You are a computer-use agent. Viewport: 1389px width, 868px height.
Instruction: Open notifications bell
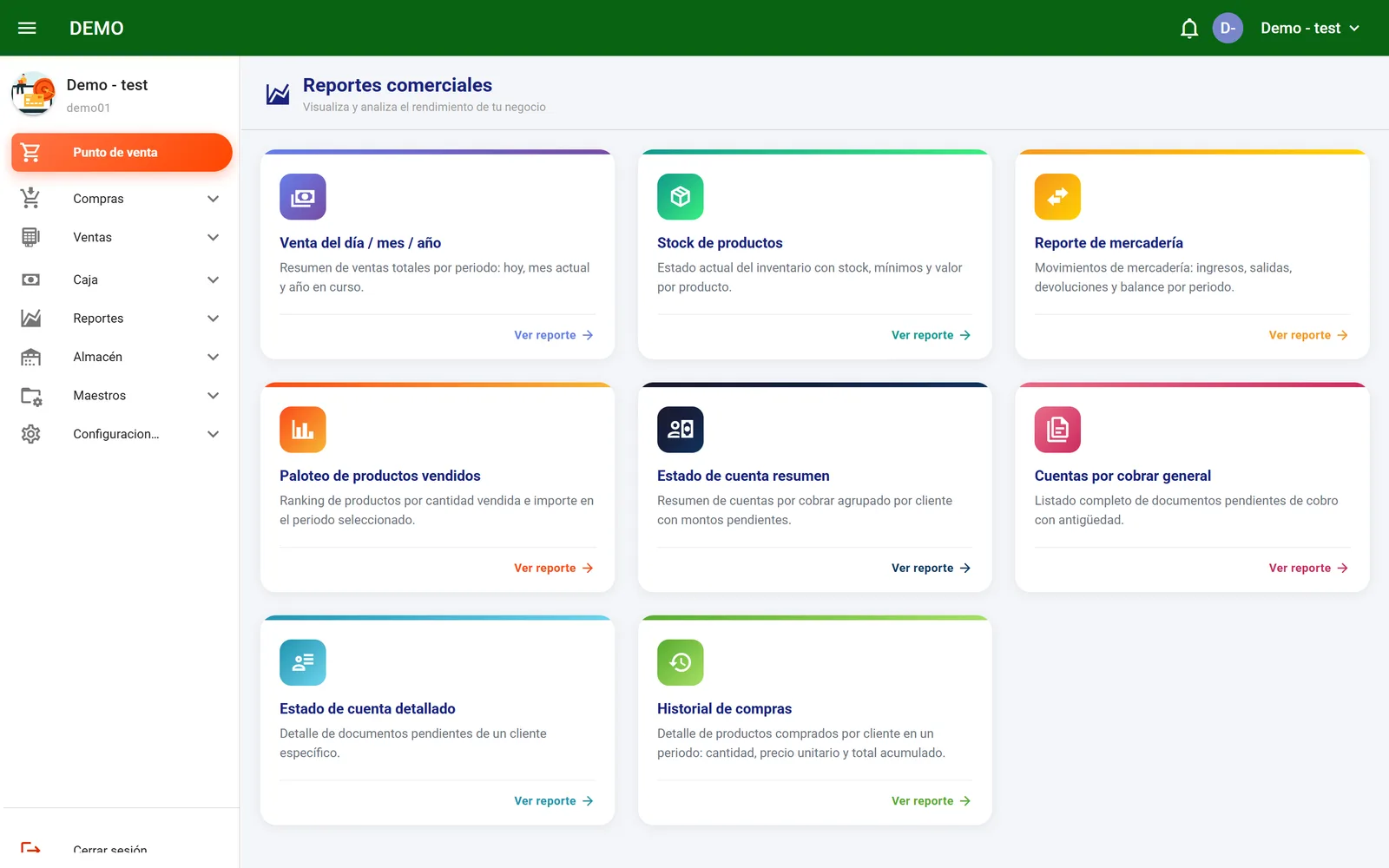[1189, 29]
